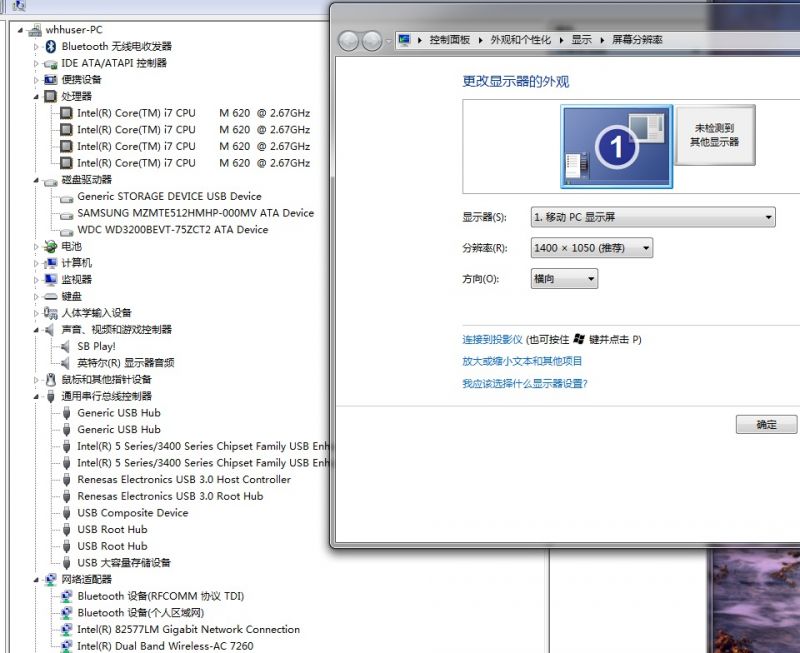
Task: Click the 确定 button
Action: (766, 424)
